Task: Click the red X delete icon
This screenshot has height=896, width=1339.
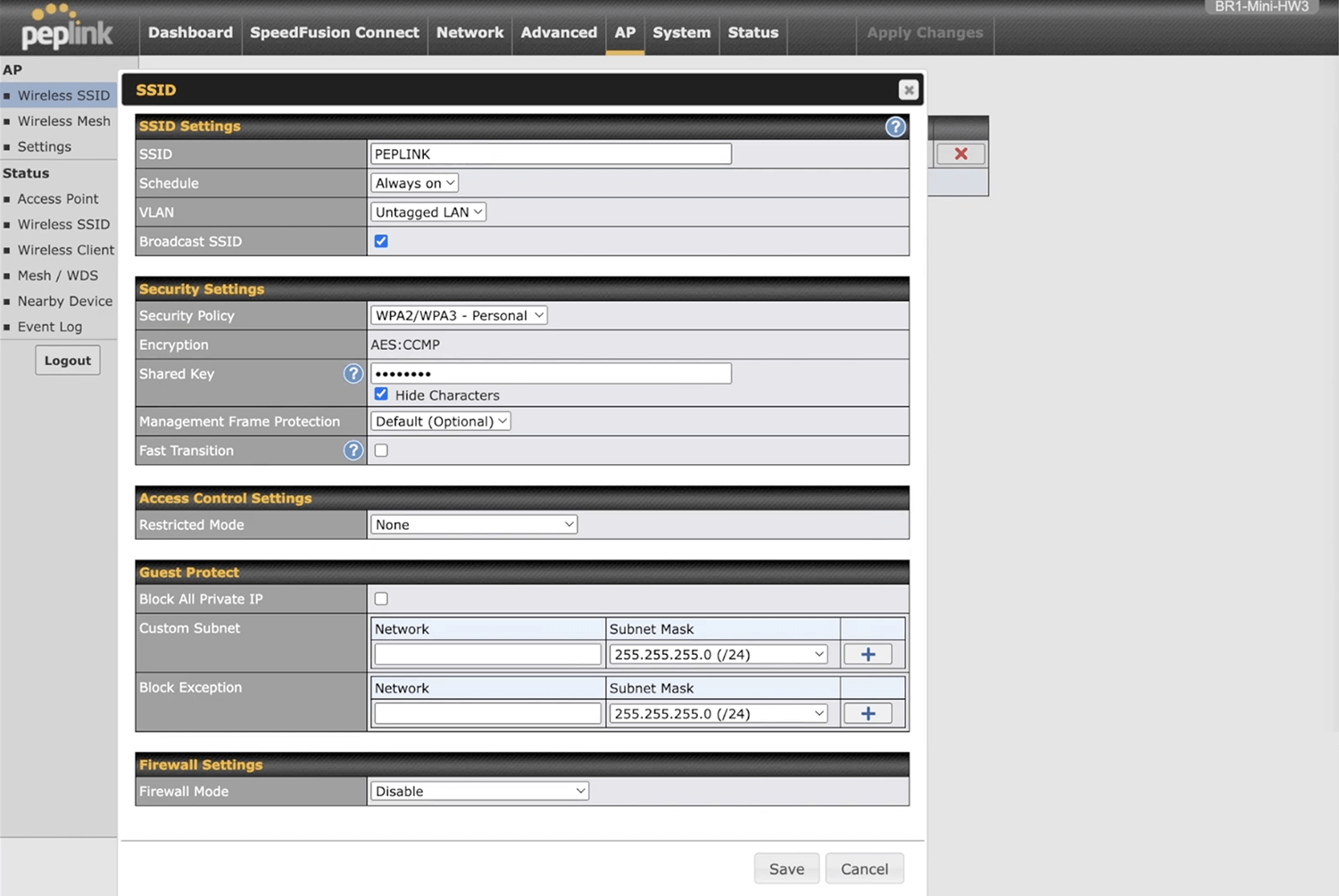Action: pos(961,153)
